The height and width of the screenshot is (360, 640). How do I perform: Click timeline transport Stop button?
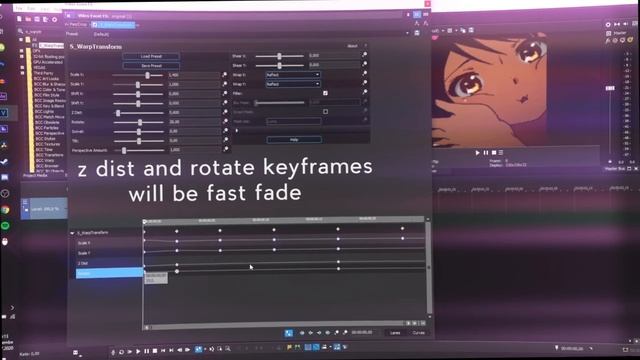(x=155, y=351)
